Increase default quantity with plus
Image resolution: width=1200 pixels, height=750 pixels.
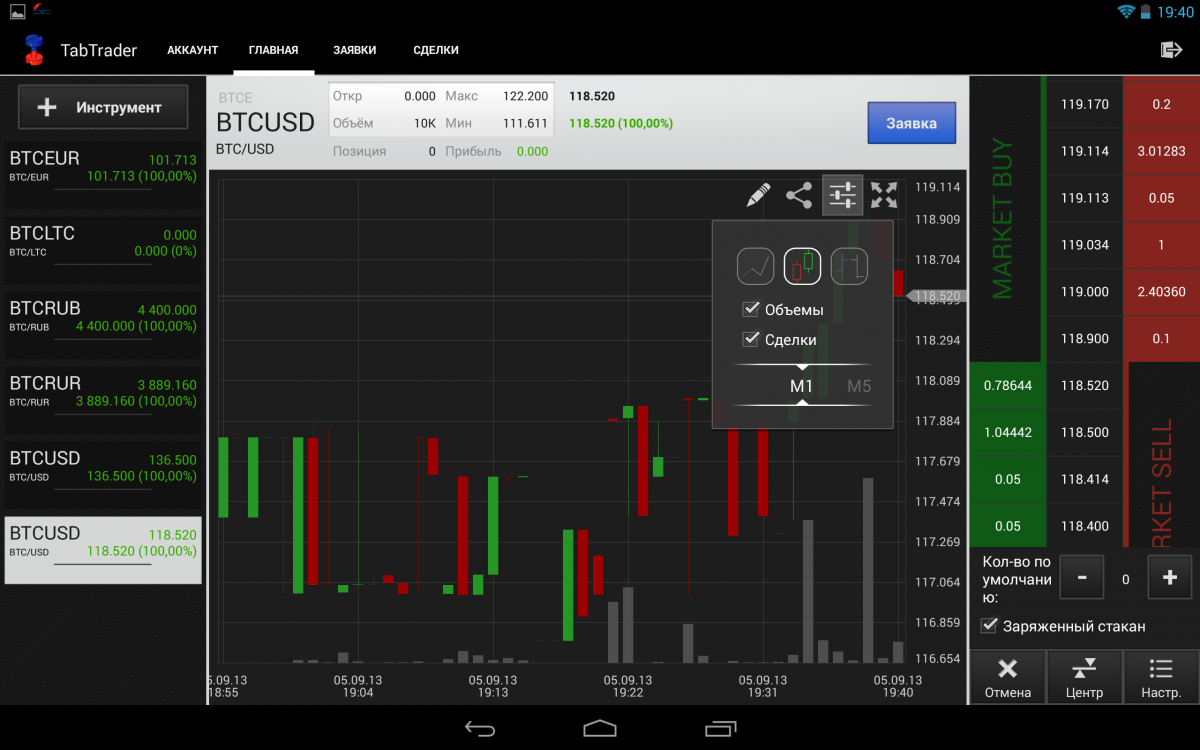(1170, 577)
